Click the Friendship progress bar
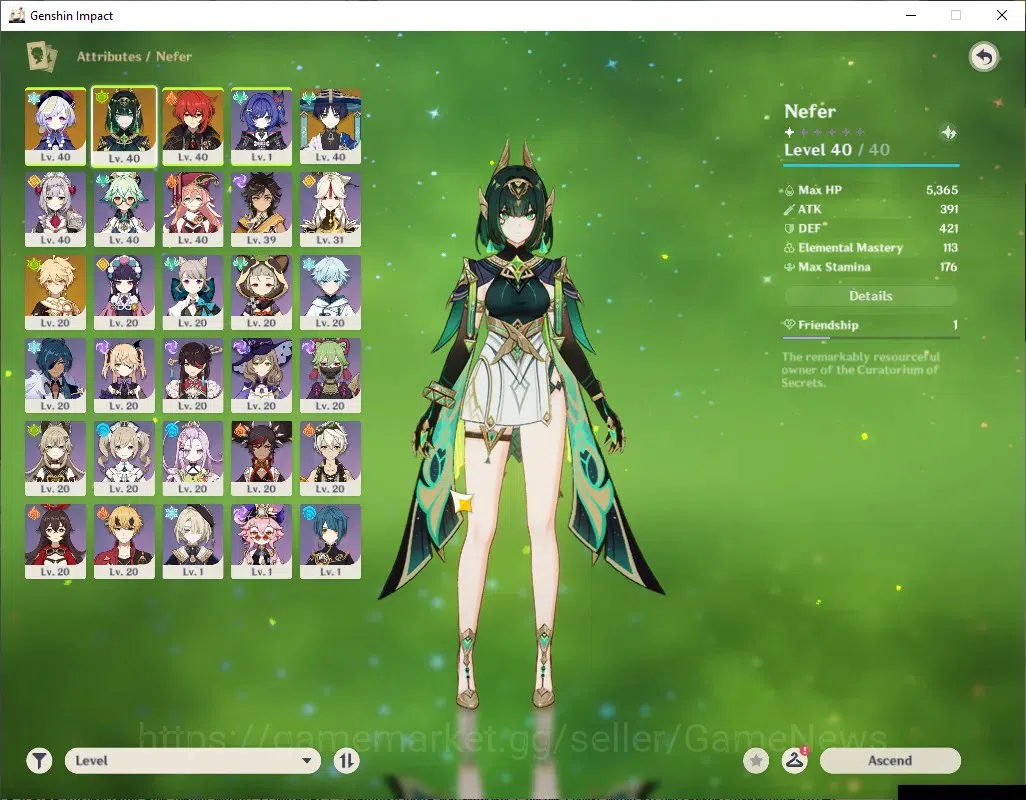 coord(871,338)
